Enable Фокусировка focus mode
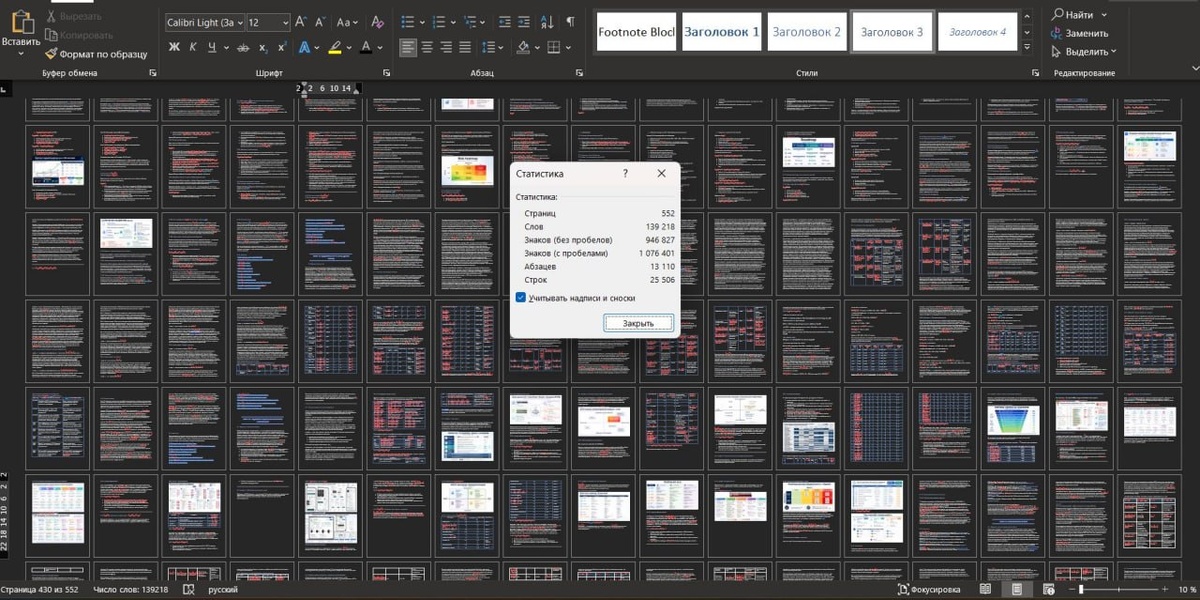This screenshot has height=600, width=1200. click(x=930, y=590)
